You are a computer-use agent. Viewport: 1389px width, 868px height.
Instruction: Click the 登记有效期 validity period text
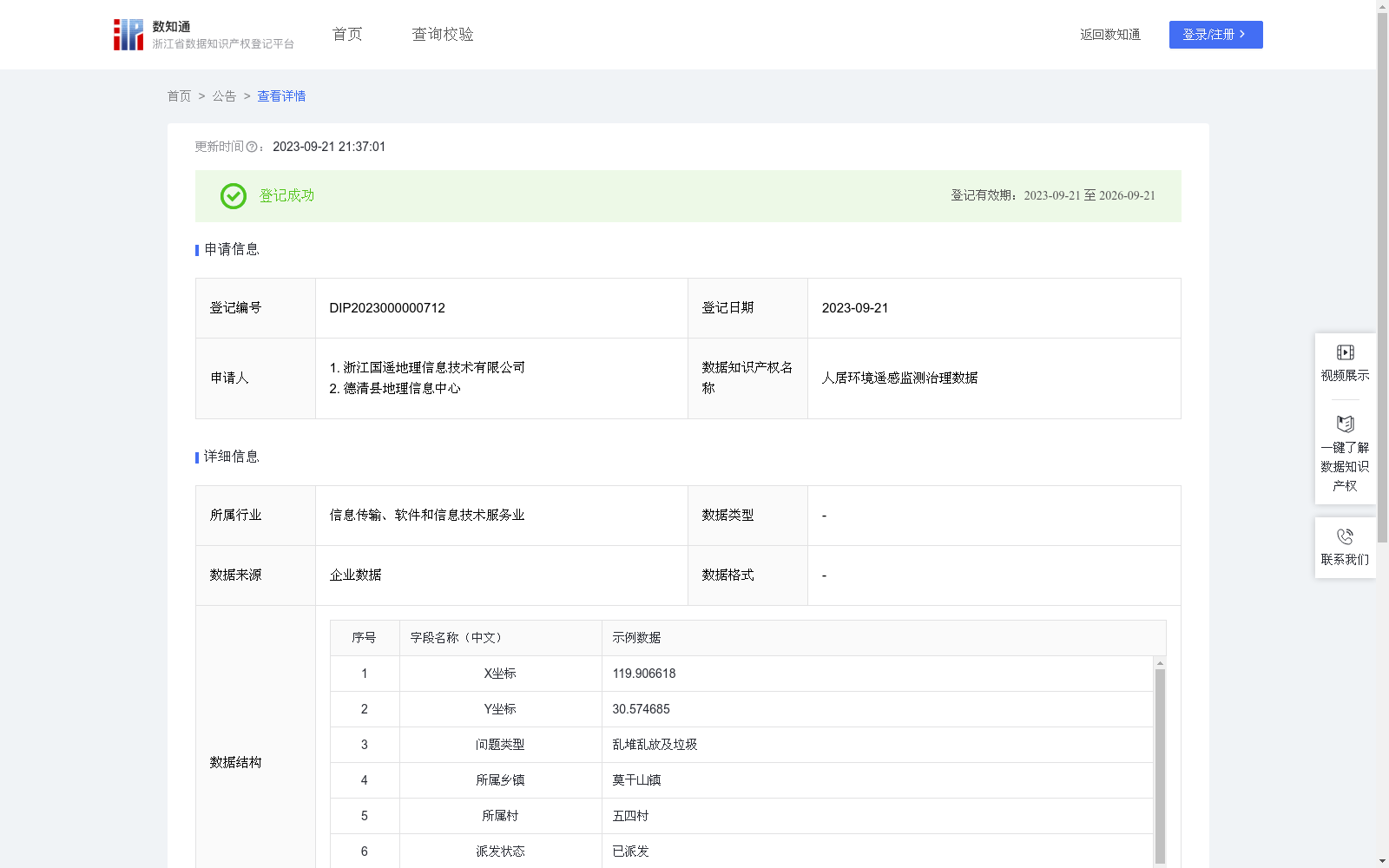1053,196
